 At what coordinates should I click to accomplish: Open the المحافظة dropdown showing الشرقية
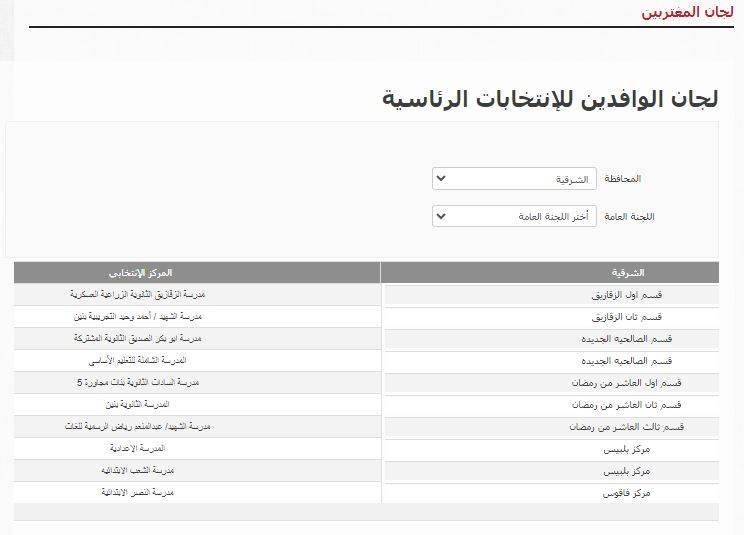pos(514,179)
